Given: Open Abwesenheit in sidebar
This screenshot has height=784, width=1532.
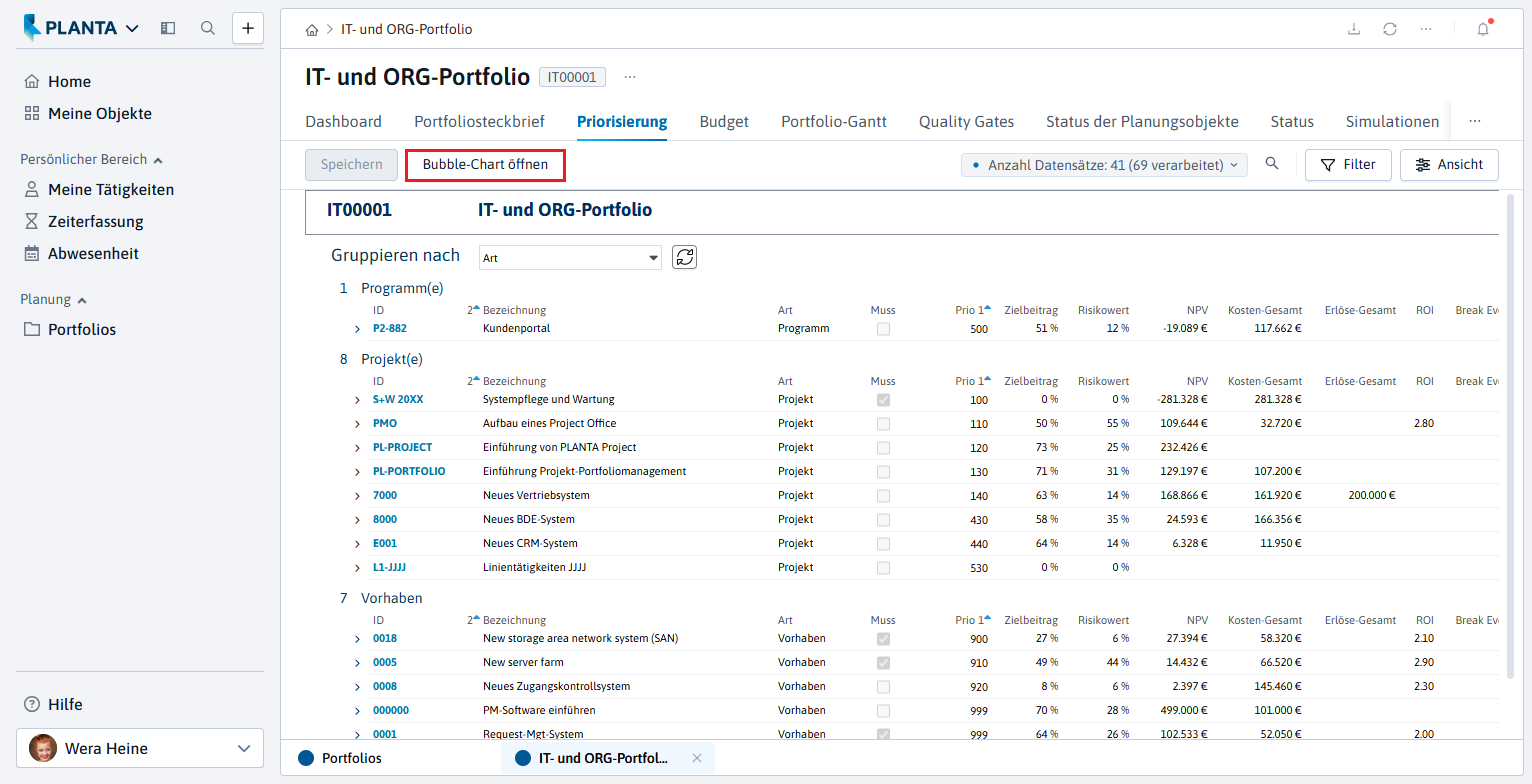Looking at the screenshot, I should [82, 254].
